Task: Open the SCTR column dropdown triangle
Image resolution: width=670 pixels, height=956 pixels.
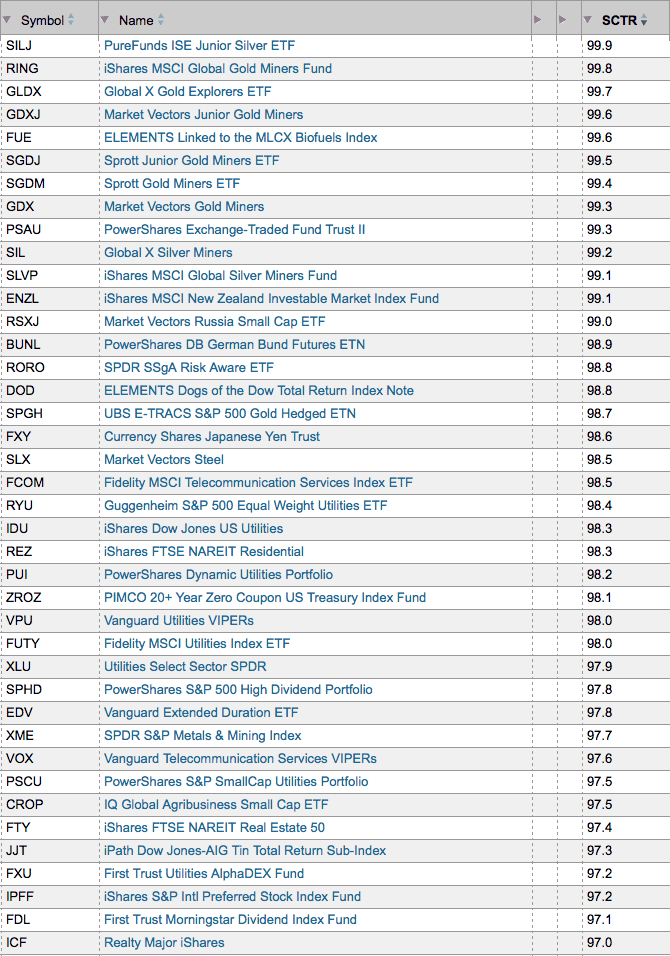Action: 588,20
